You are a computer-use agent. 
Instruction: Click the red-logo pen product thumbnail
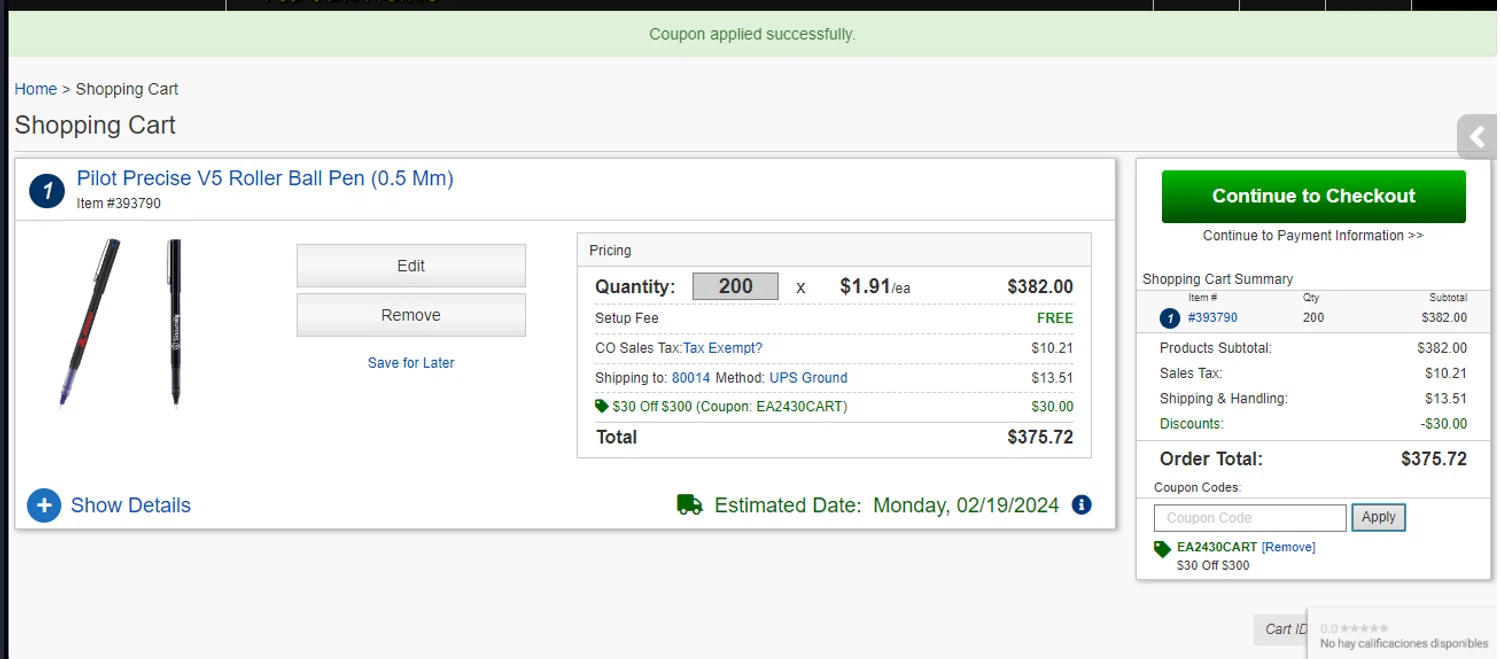point(90,323)
